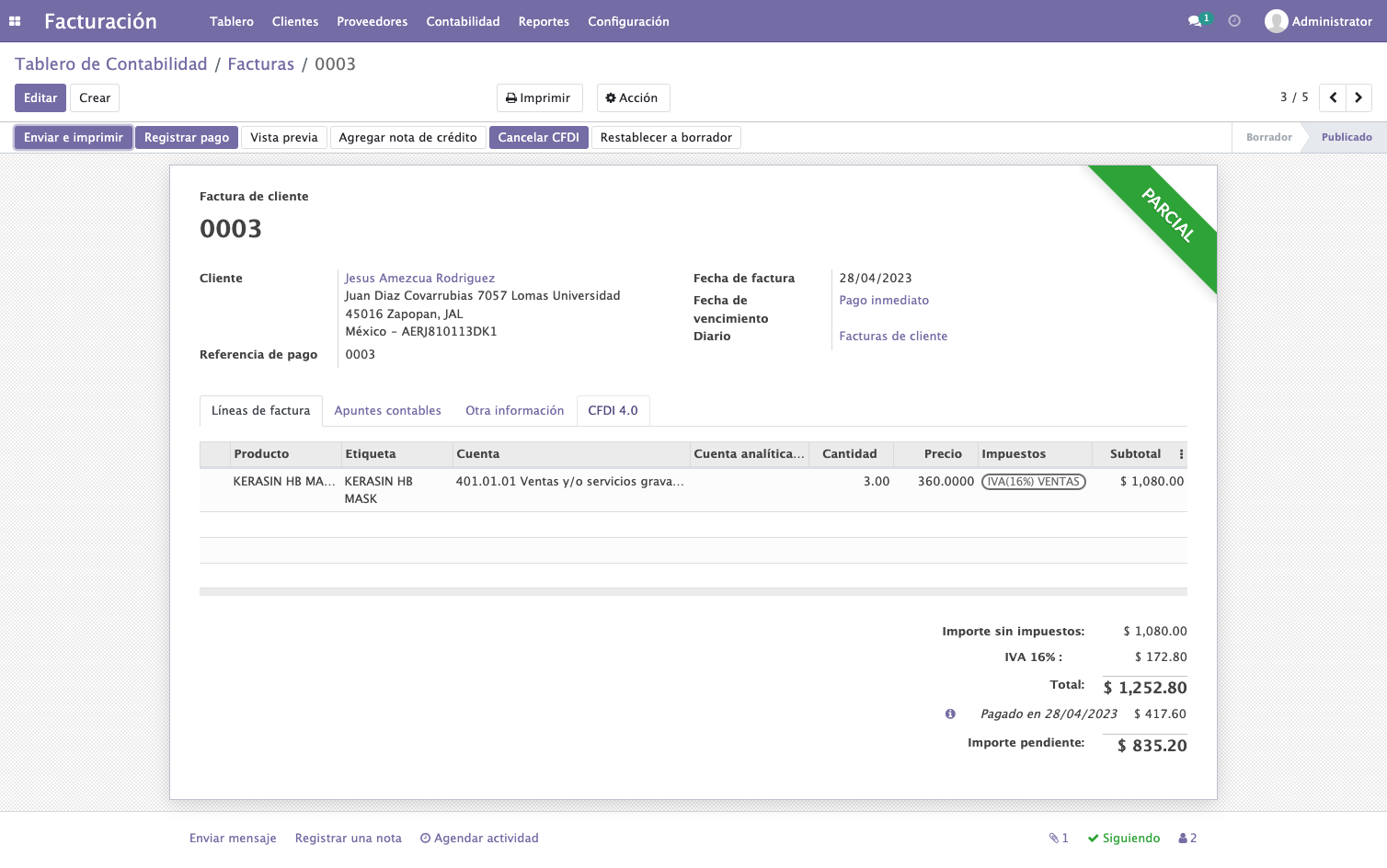
Task: Go to the previous invoice record
Action: 1333,97
